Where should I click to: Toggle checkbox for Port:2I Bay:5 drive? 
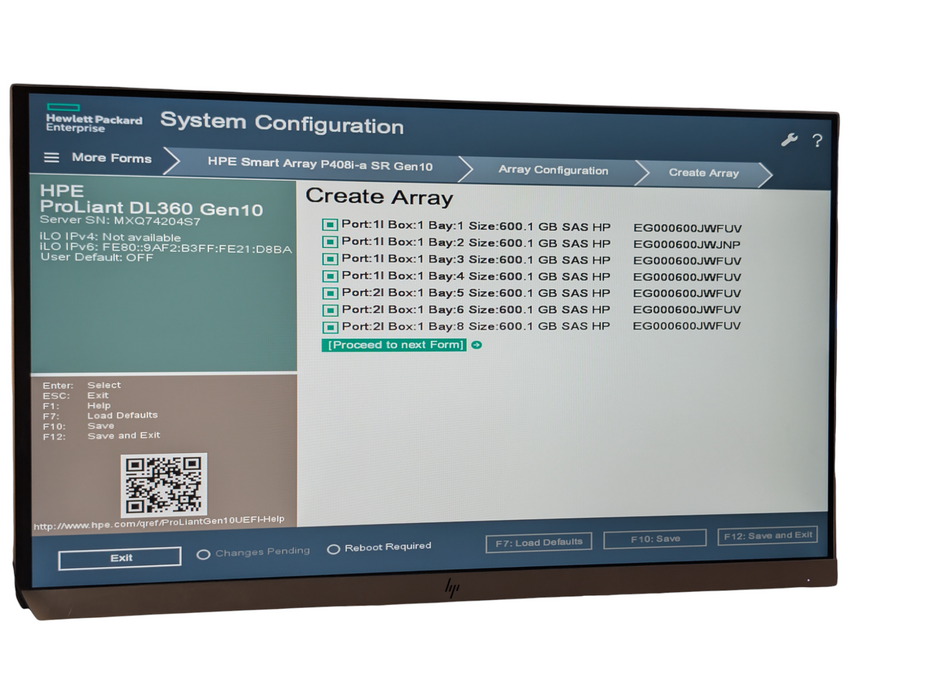coord(330,293)
